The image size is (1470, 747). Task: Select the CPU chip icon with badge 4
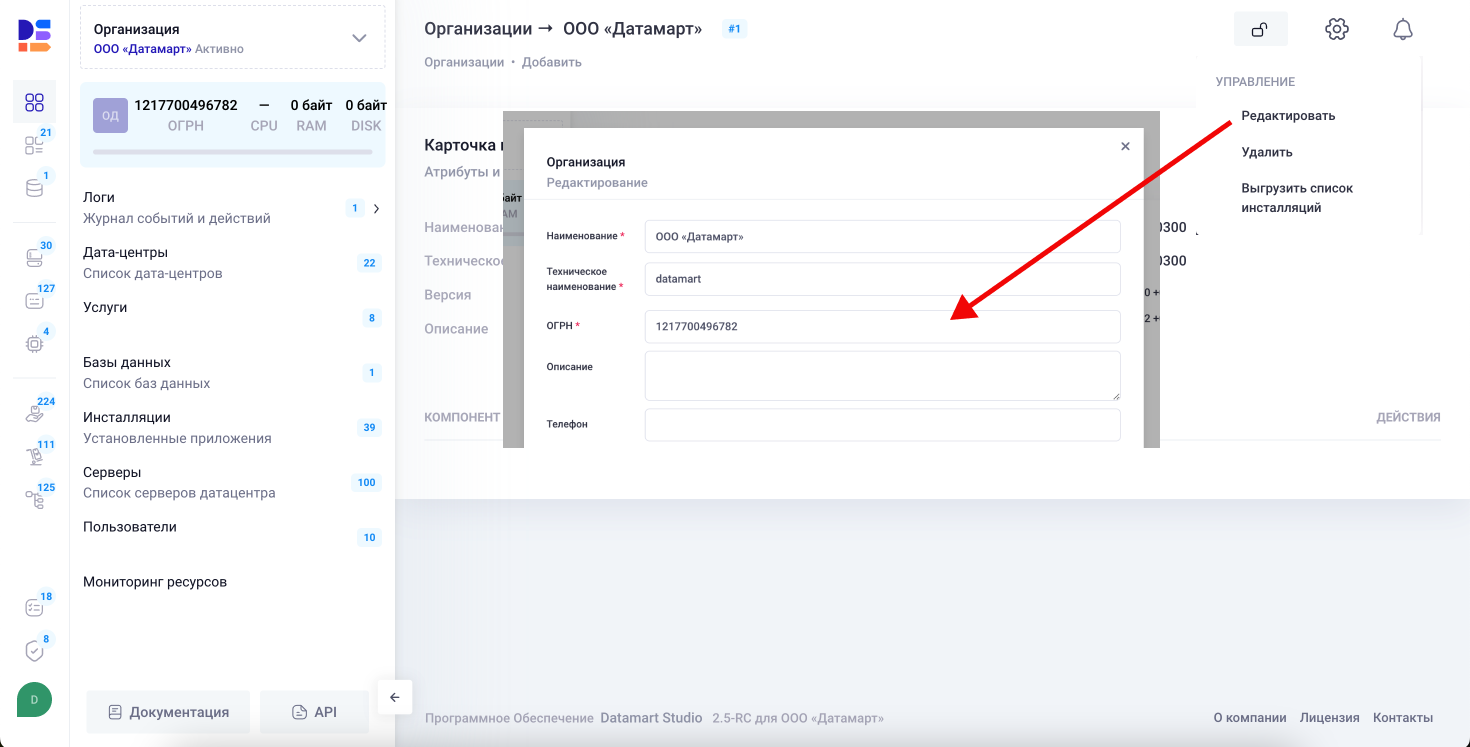[34, 344]
